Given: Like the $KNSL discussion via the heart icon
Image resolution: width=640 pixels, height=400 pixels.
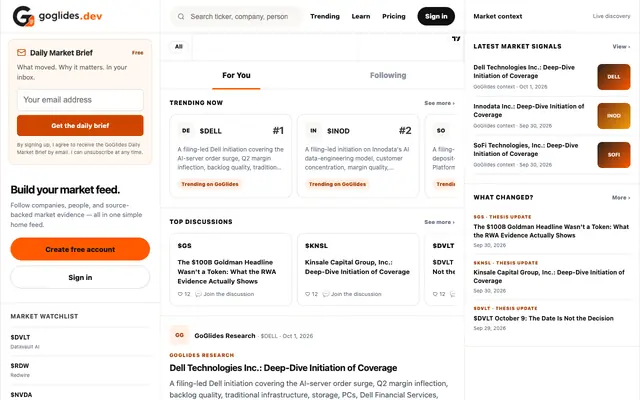Looking at the screenshot, I should click(307, 294).
